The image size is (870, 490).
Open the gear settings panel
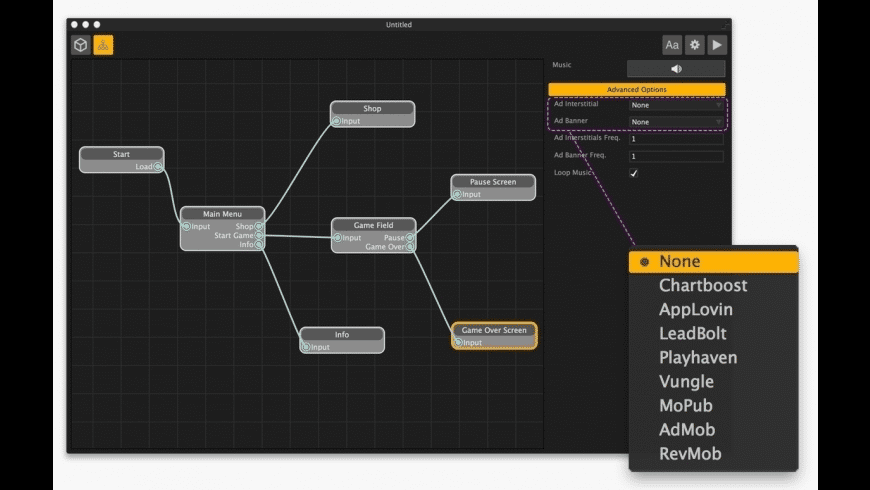[x=695, y=45]
